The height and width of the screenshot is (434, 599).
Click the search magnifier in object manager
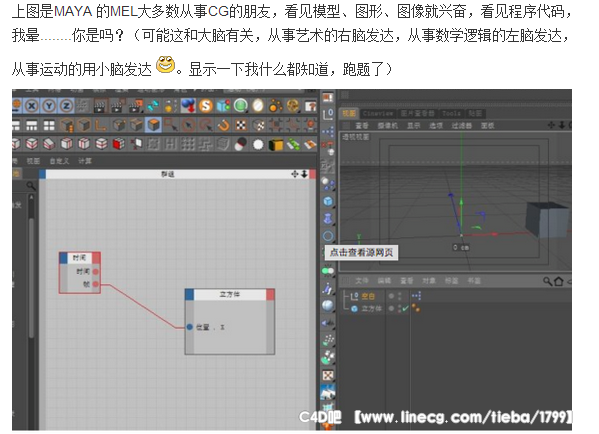547,282
